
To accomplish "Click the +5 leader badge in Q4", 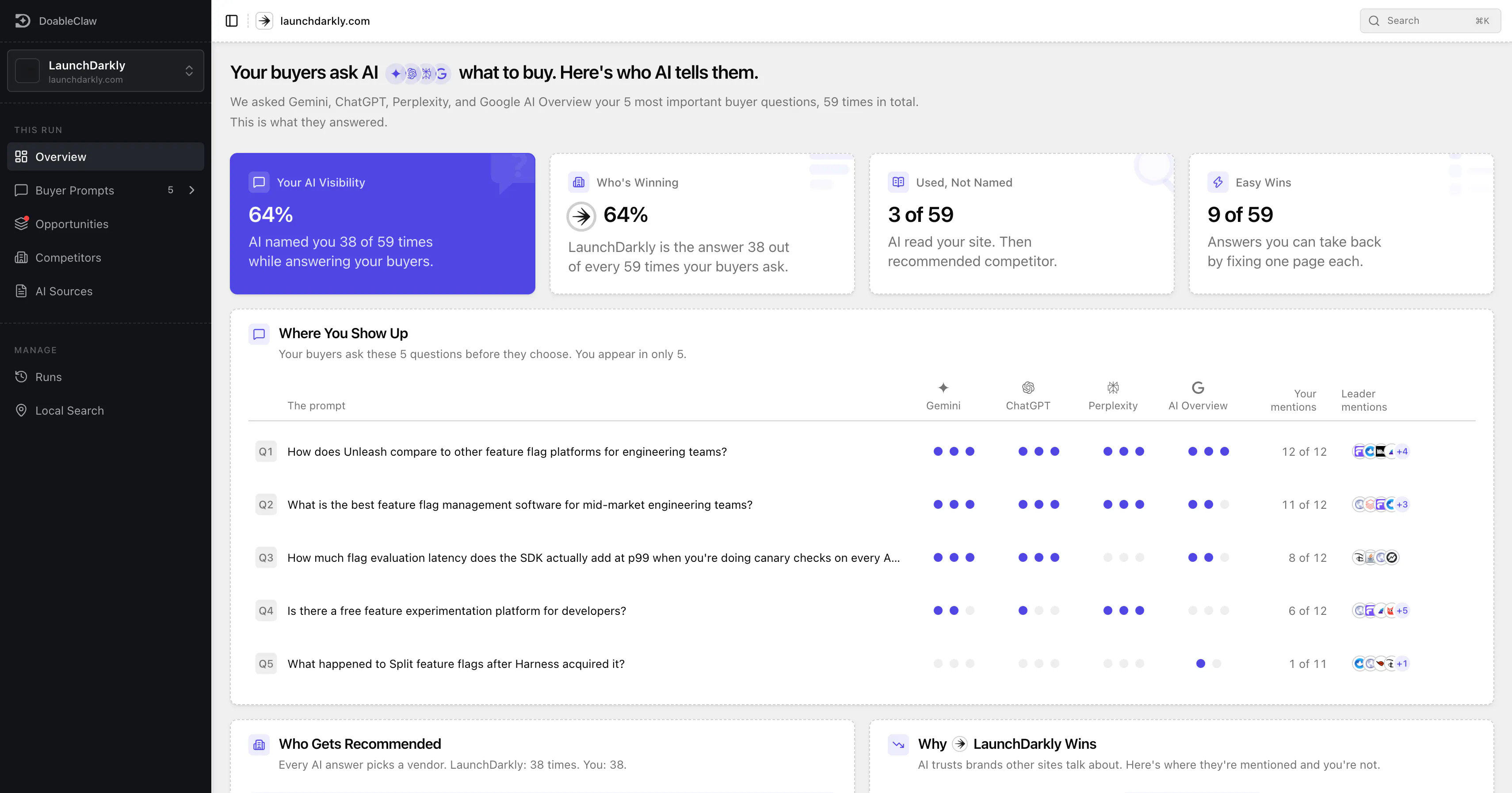I will pos(1402,610).
